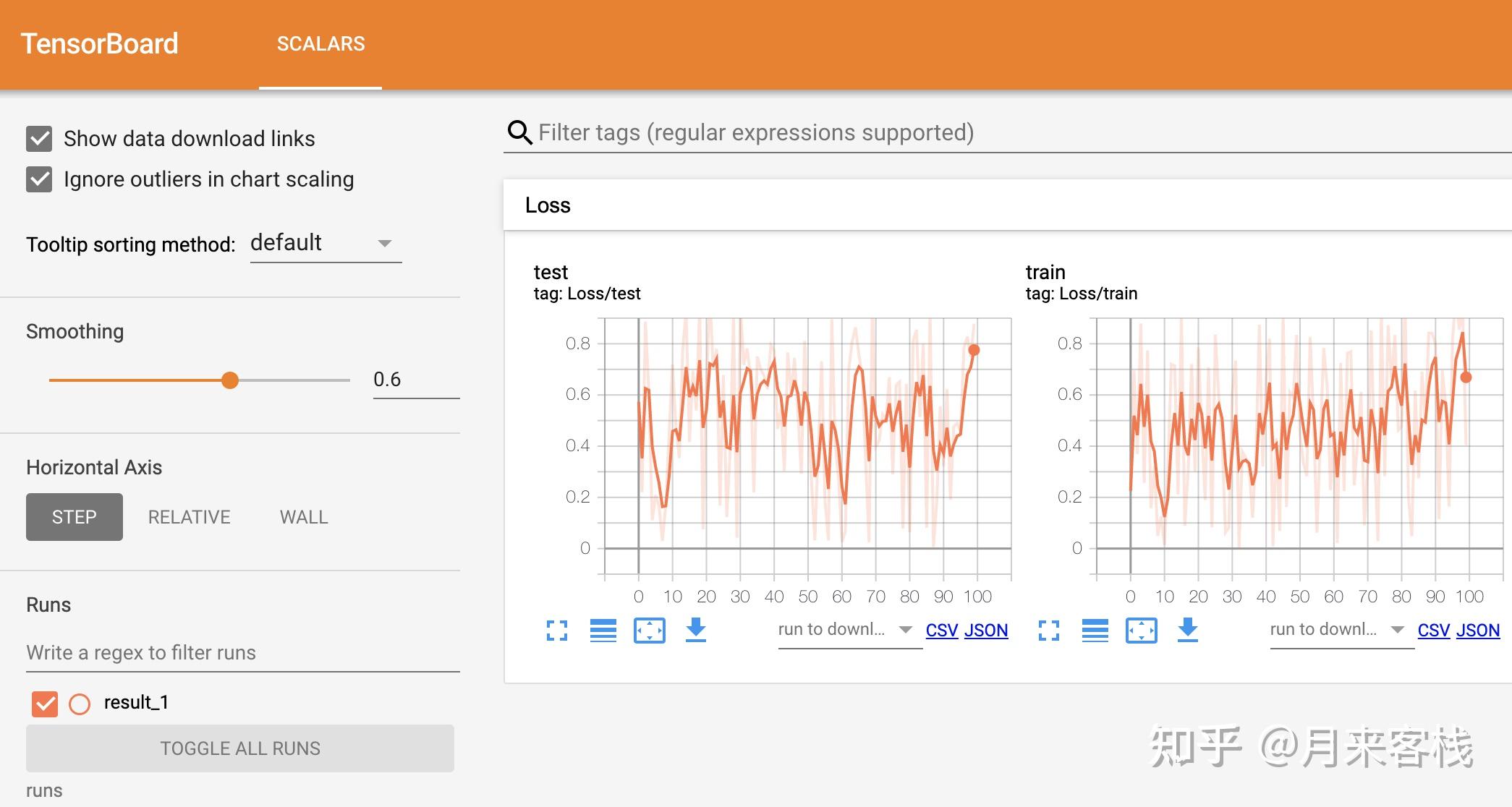This screenshot has height=807, width=1512.
Task: Expand the test loss chart to full size
Action: (557, 631)
